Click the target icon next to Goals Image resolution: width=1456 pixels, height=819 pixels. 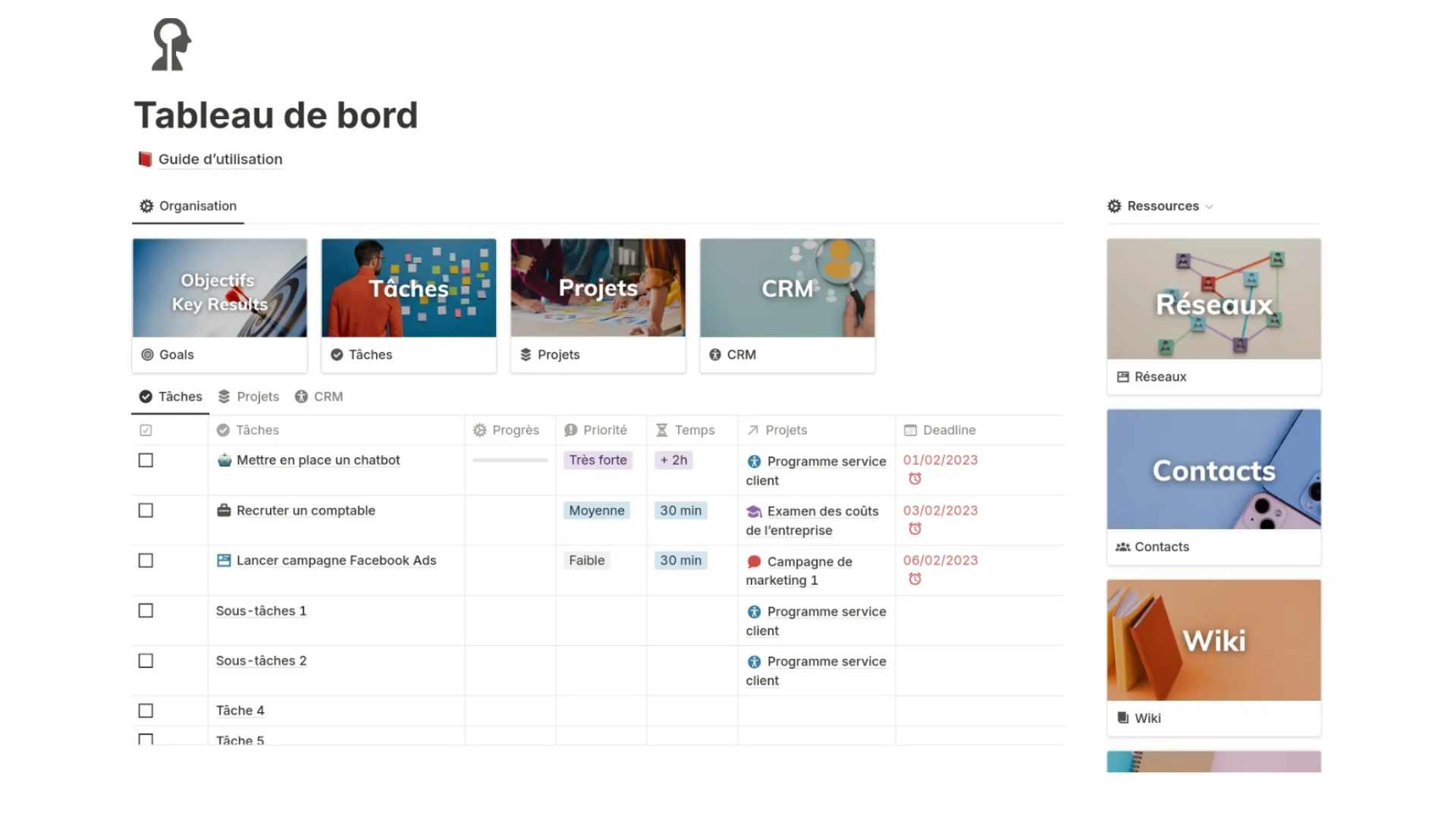pos(147,355)
